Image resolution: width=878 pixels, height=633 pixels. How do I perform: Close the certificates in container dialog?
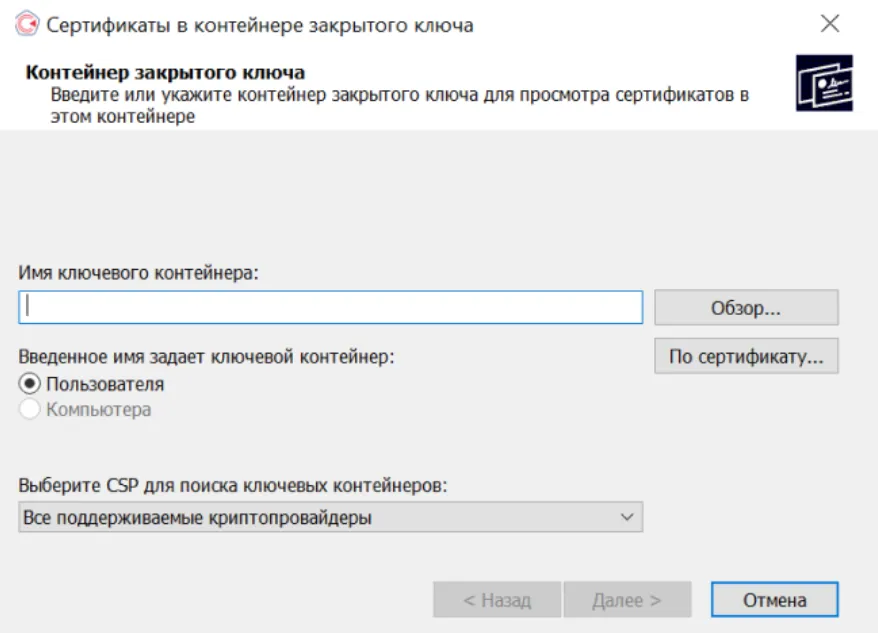click(830, 24)
